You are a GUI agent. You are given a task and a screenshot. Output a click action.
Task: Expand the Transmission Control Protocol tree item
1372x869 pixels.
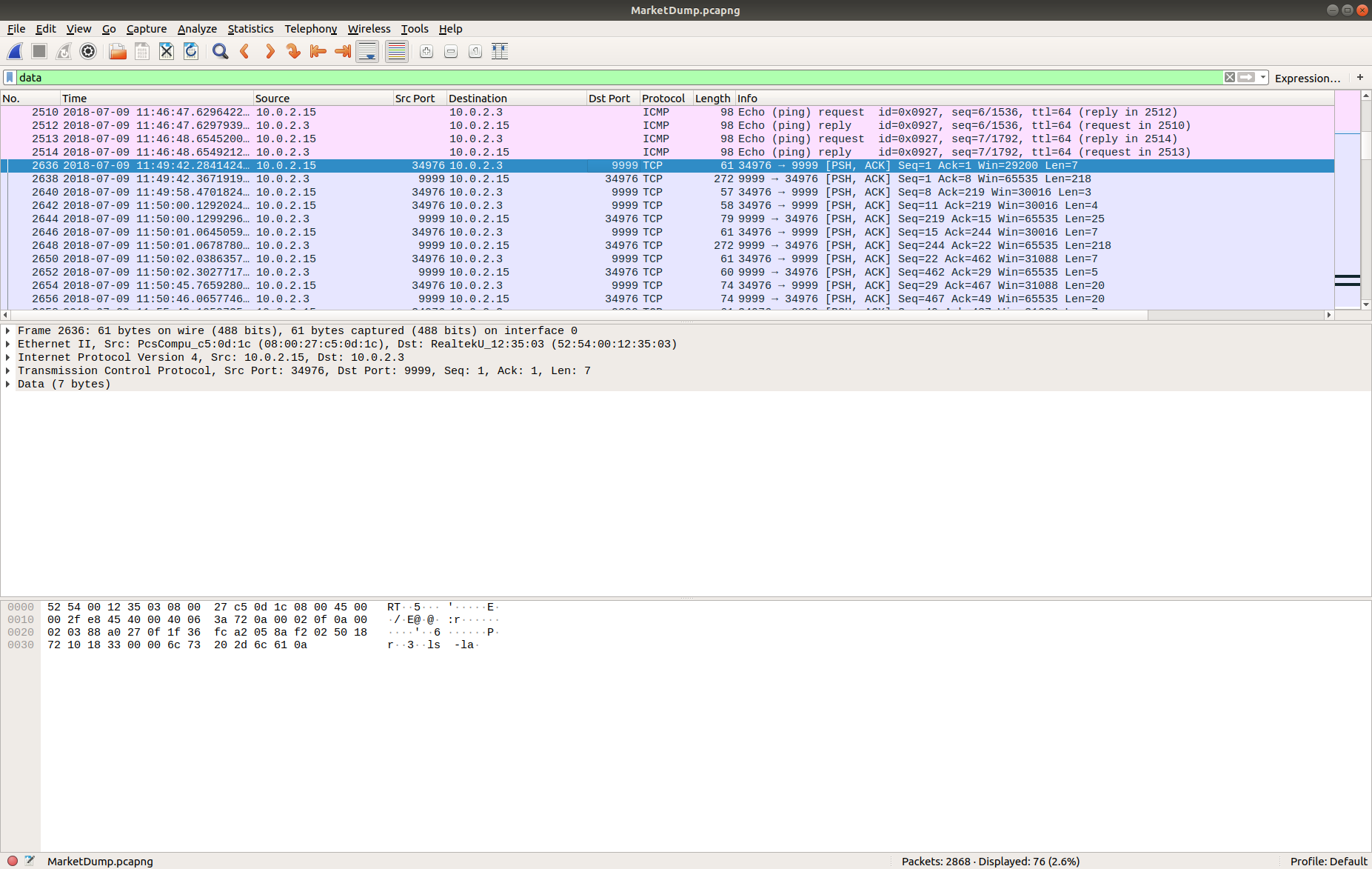[x=8, y=370]
